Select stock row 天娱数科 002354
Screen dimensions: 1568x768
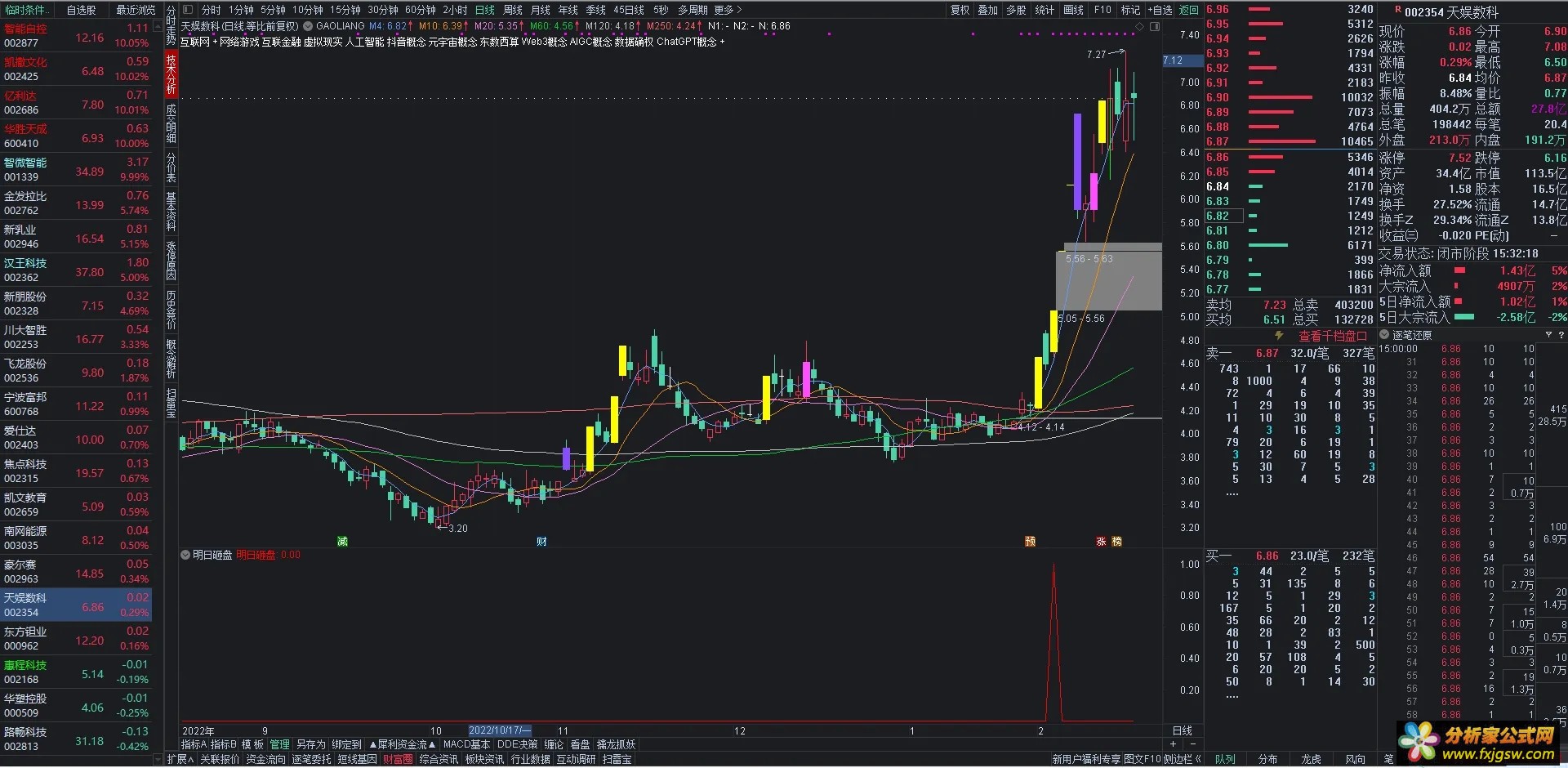[76, 605]
